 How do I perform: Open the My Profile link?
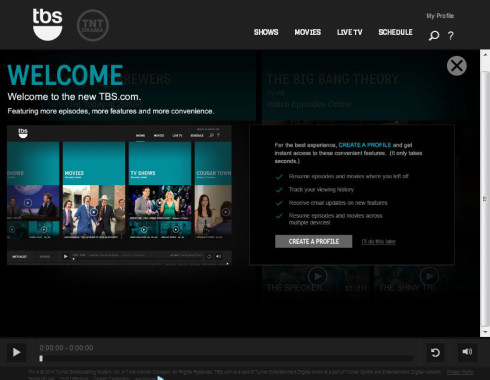click(x=440, y=16)
